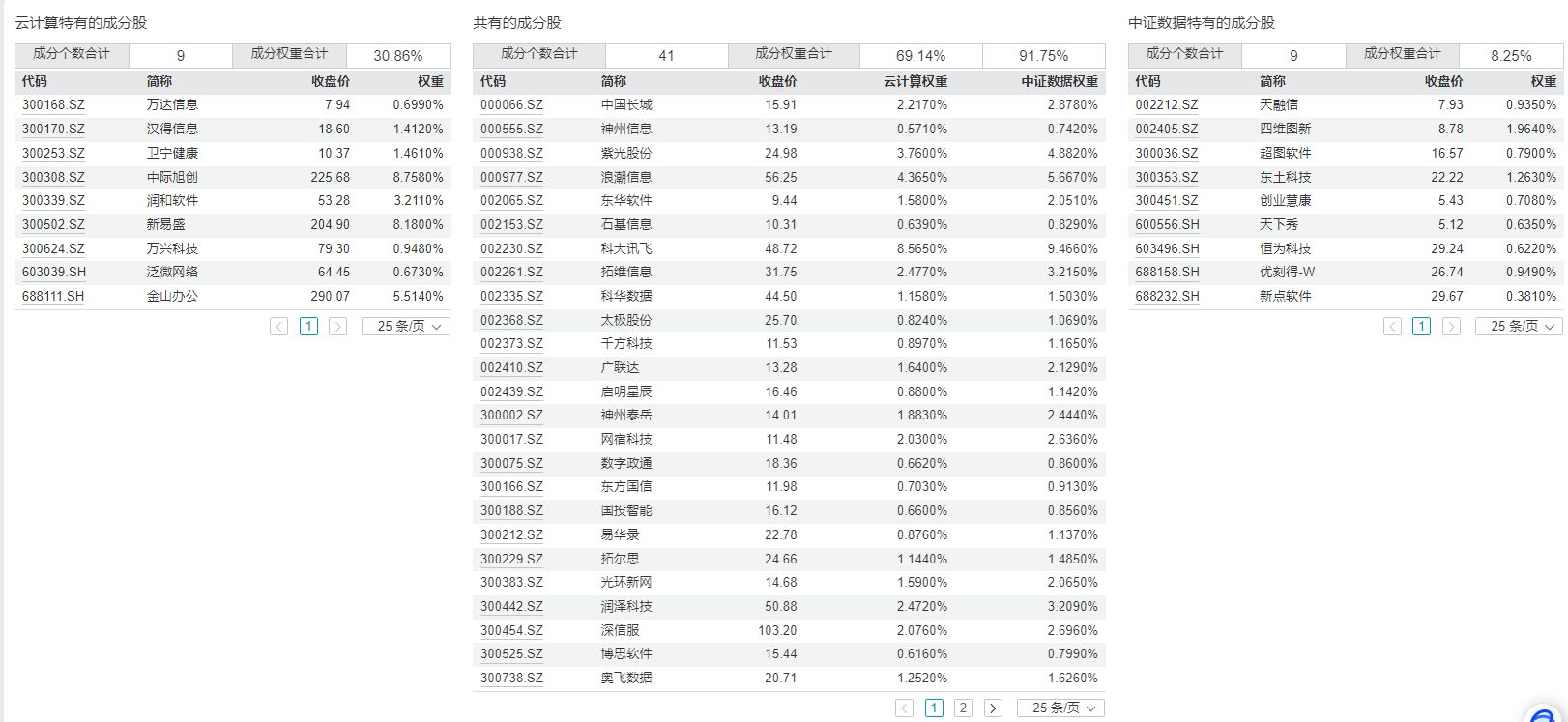This screenshot has height=722, width=1568.
Task: Go to next page in 共有的成分股 table
Action: pos(993,708)
